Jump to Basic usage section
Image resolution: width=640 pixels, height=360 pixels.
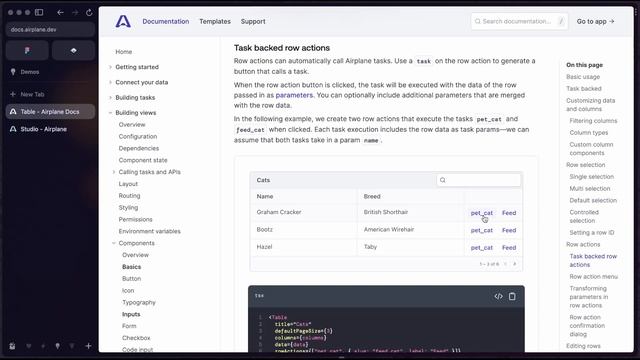[x=583, y=77]
